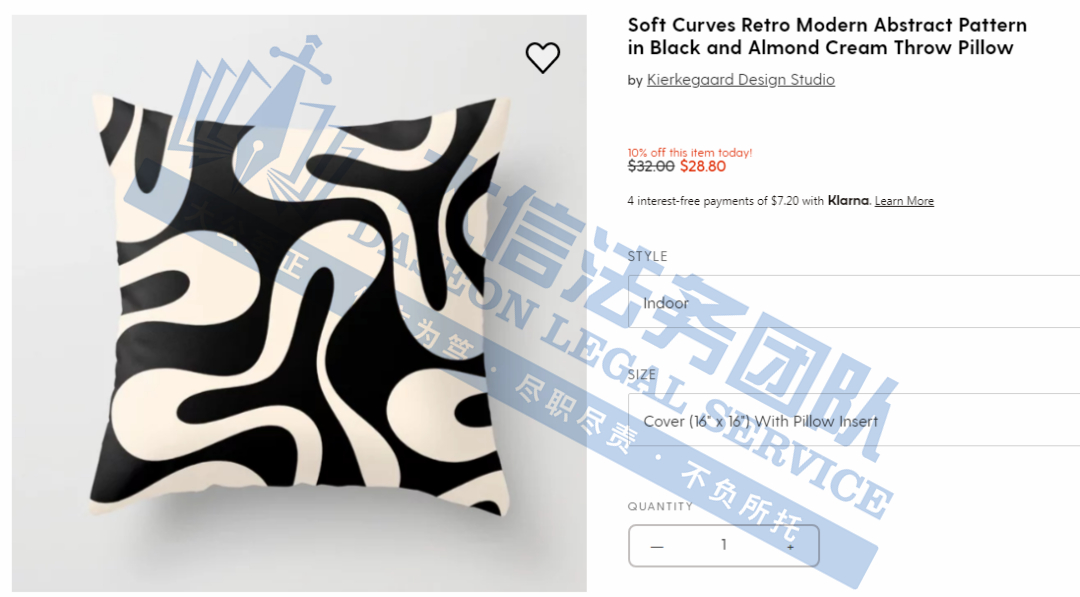This screenshot has height=597, width=1080.
Task: Click the STYLE field label
Action: coord(647,256)
